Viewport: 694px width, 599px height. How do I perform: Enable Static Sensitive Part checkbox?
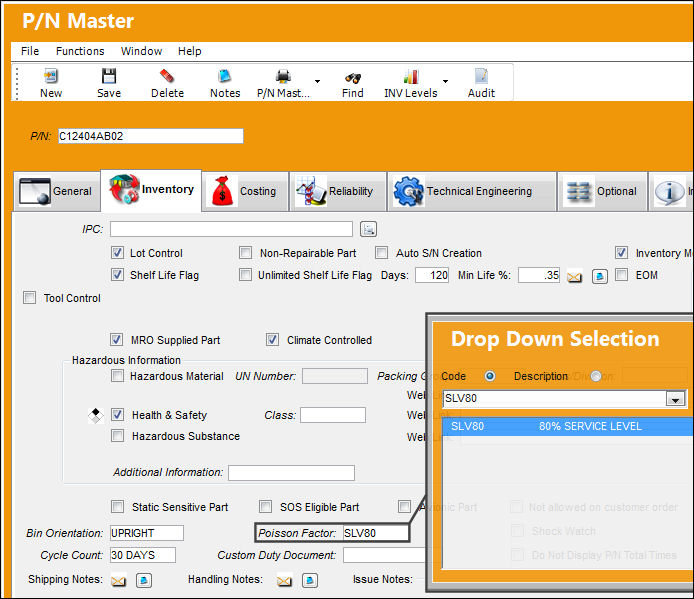tap(117, 506)
